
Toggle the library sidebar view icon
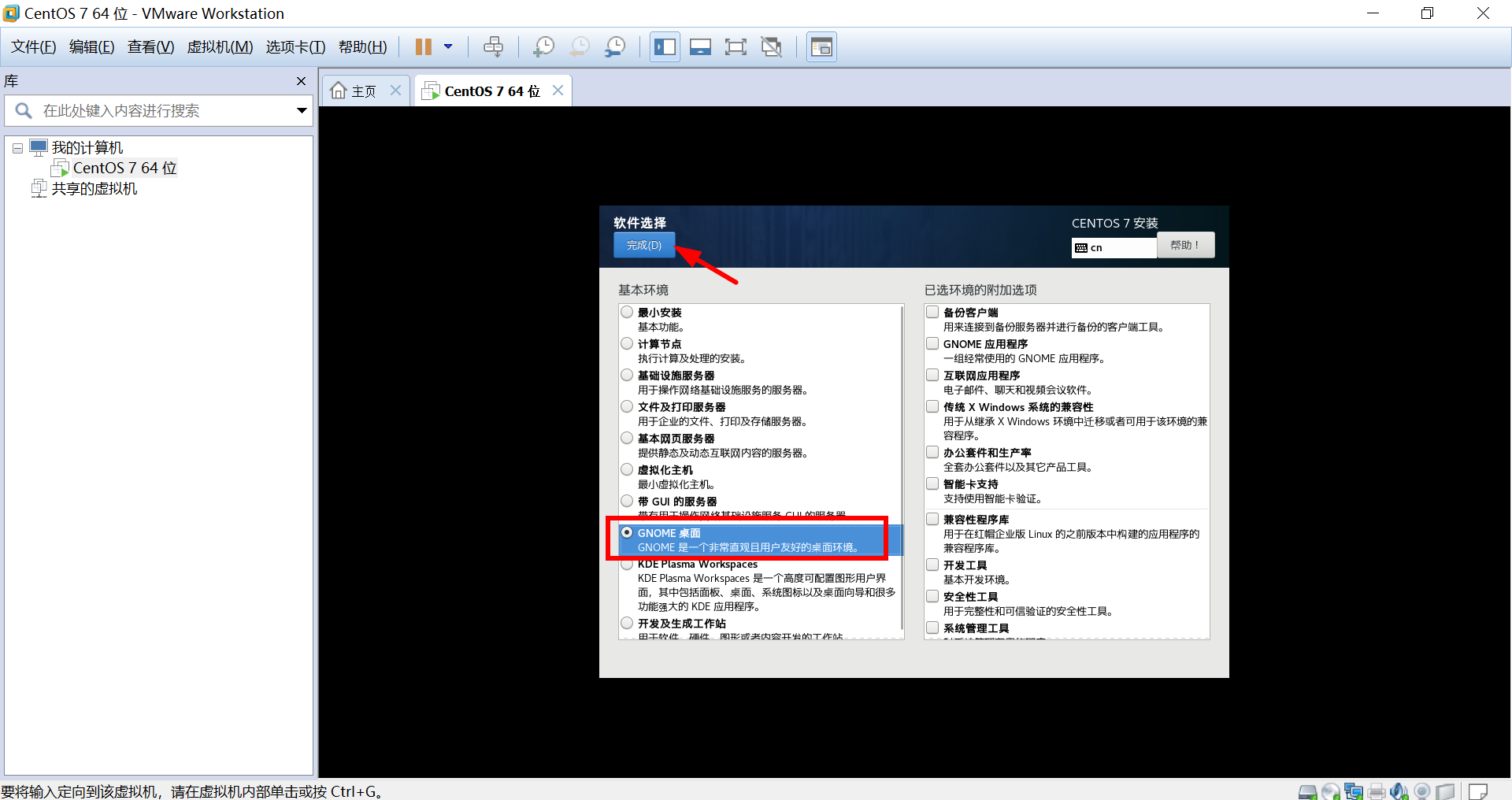tap(665, 47)
